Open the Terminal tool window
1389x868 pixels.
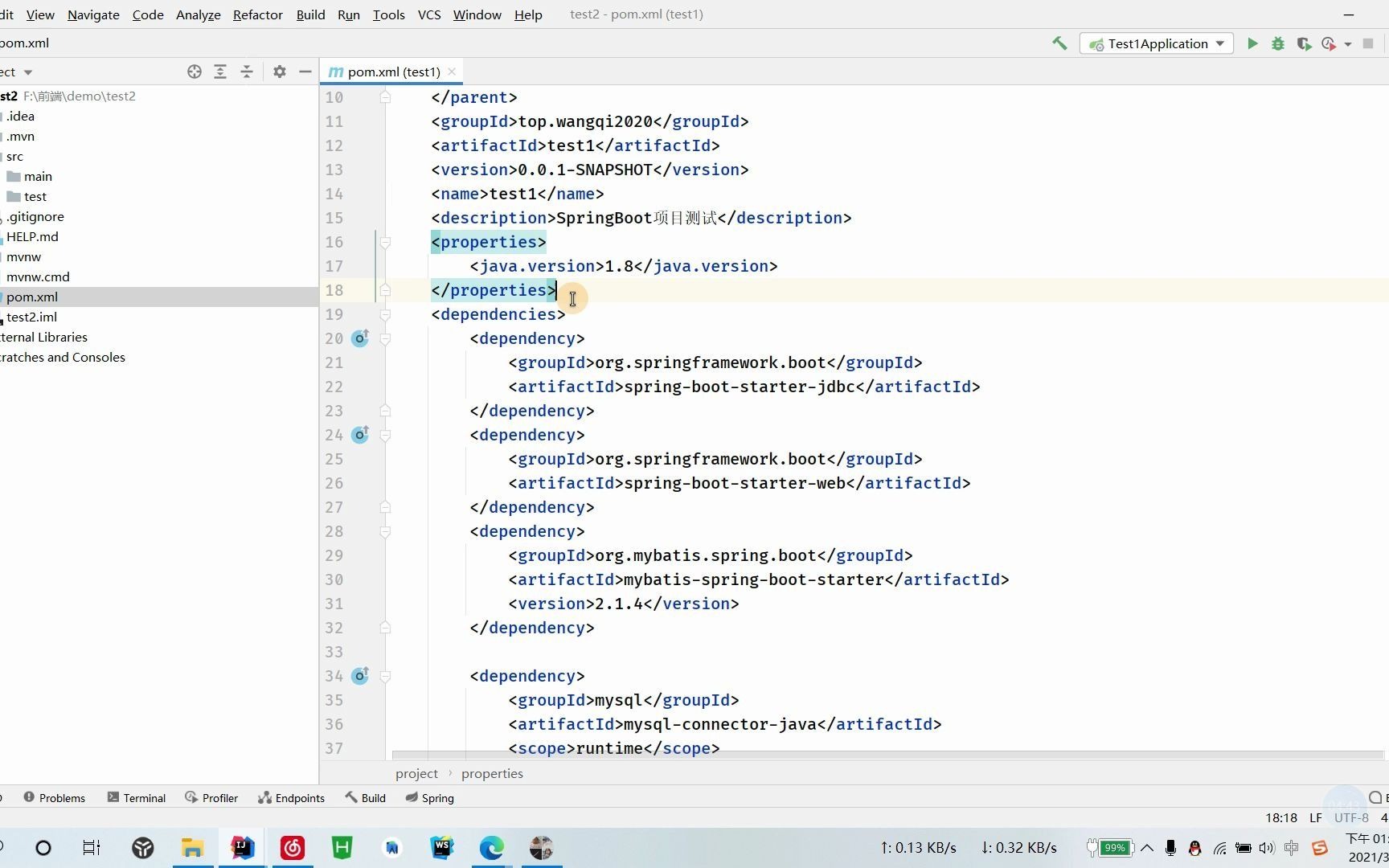[x=137, y=798]
